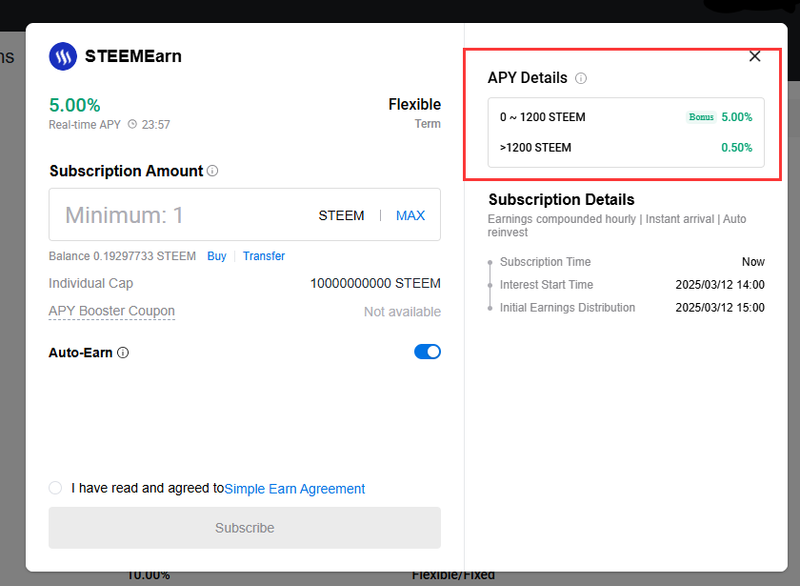The width and height of the screenshot is (800, 586).
Task: Close the STEEMEarn dialog with X
Action: 755,56
